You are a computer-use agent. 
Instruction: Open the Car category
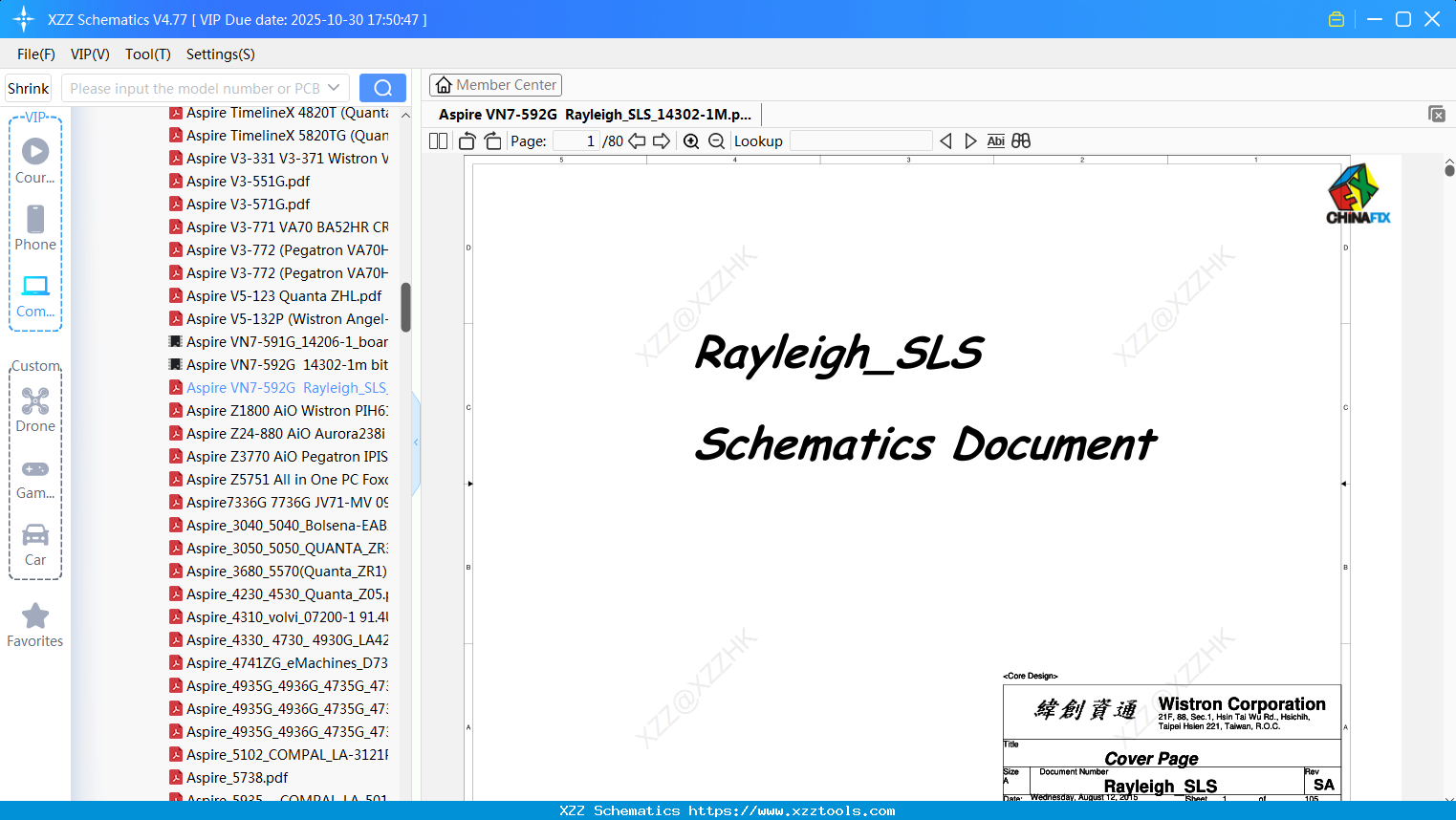[x=35, y=545]
